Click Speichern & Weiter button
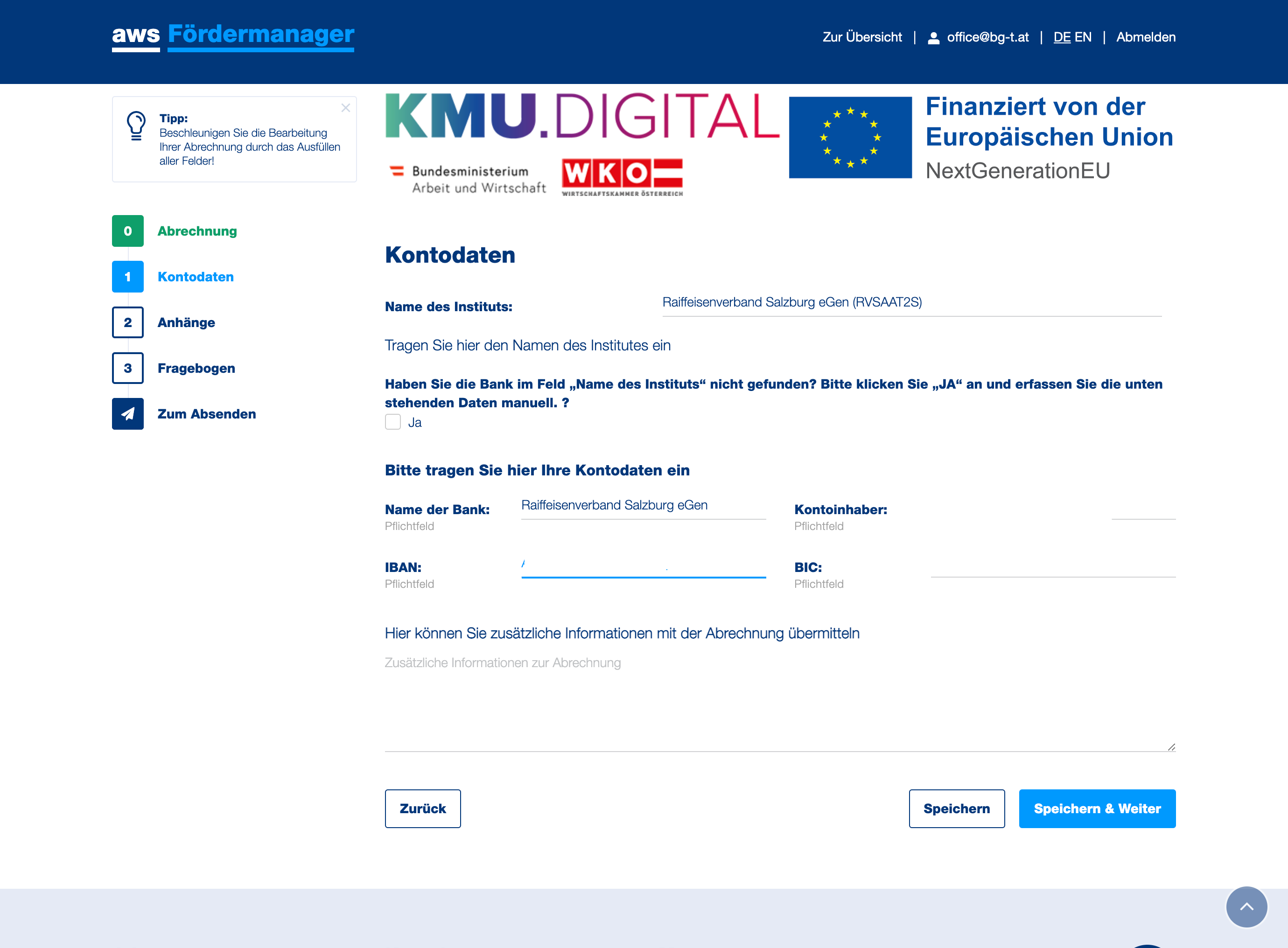Screen dimensions: 1288x948 [1097, 809]
